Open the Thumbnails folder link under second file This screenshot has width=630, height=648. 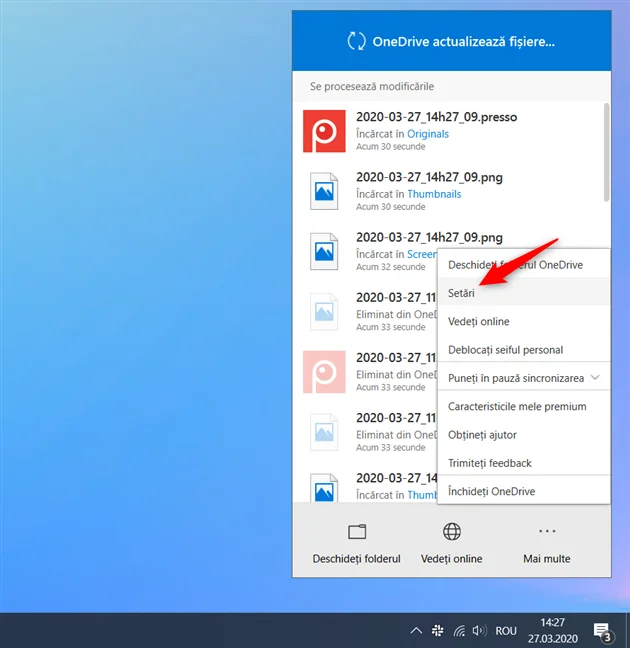(434, 194)
